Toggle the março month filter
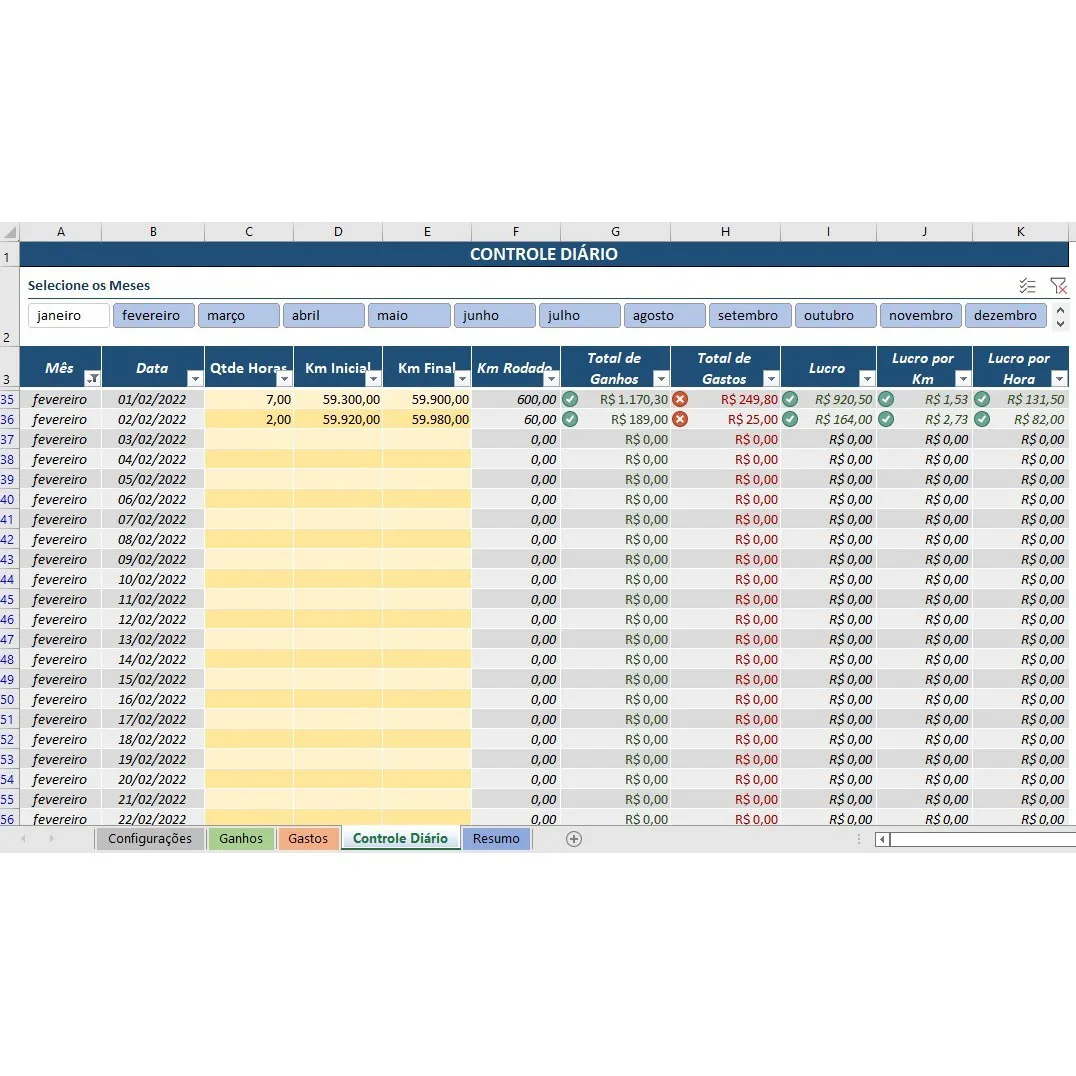Image resolution: width=1076 pixels, height=1076 pixels. point(238,316)
